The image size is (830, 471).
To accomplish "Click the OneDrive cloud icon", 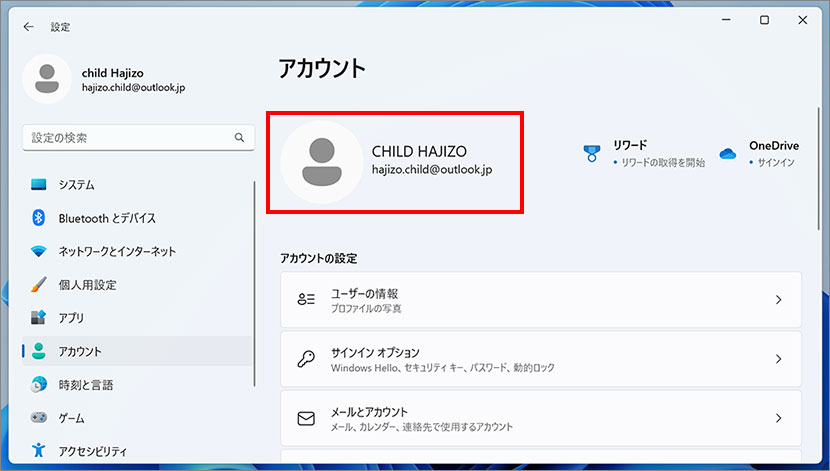I will tap(728, 154).
